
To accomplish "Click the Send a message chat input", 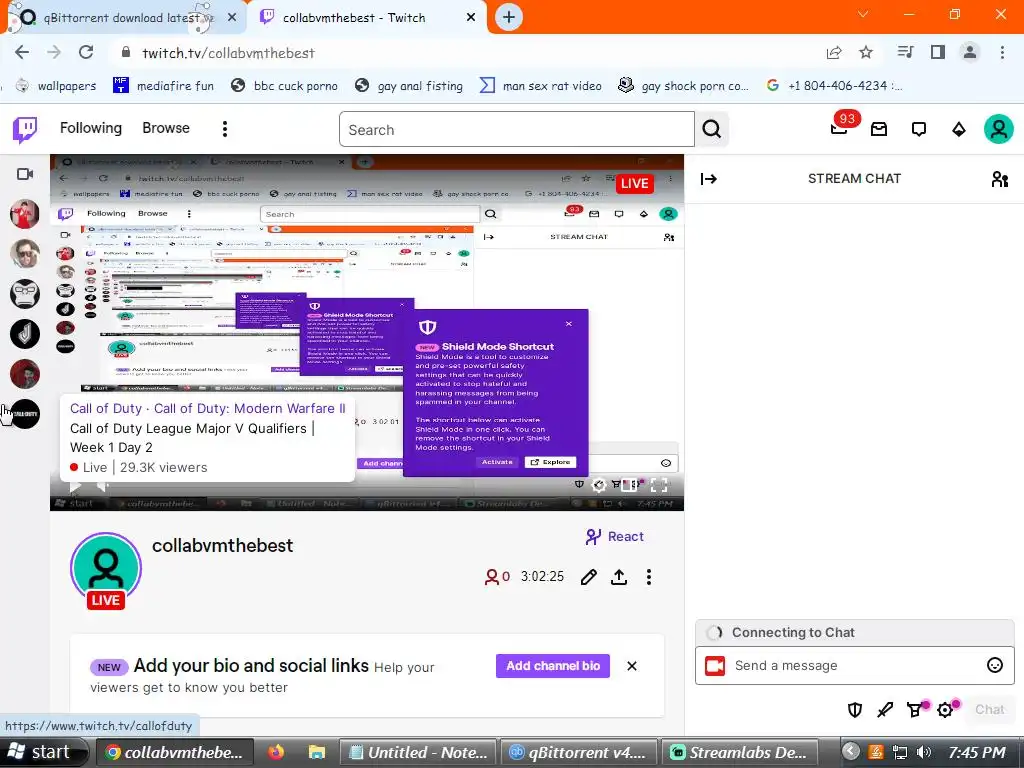I will [x=854, y=665].
